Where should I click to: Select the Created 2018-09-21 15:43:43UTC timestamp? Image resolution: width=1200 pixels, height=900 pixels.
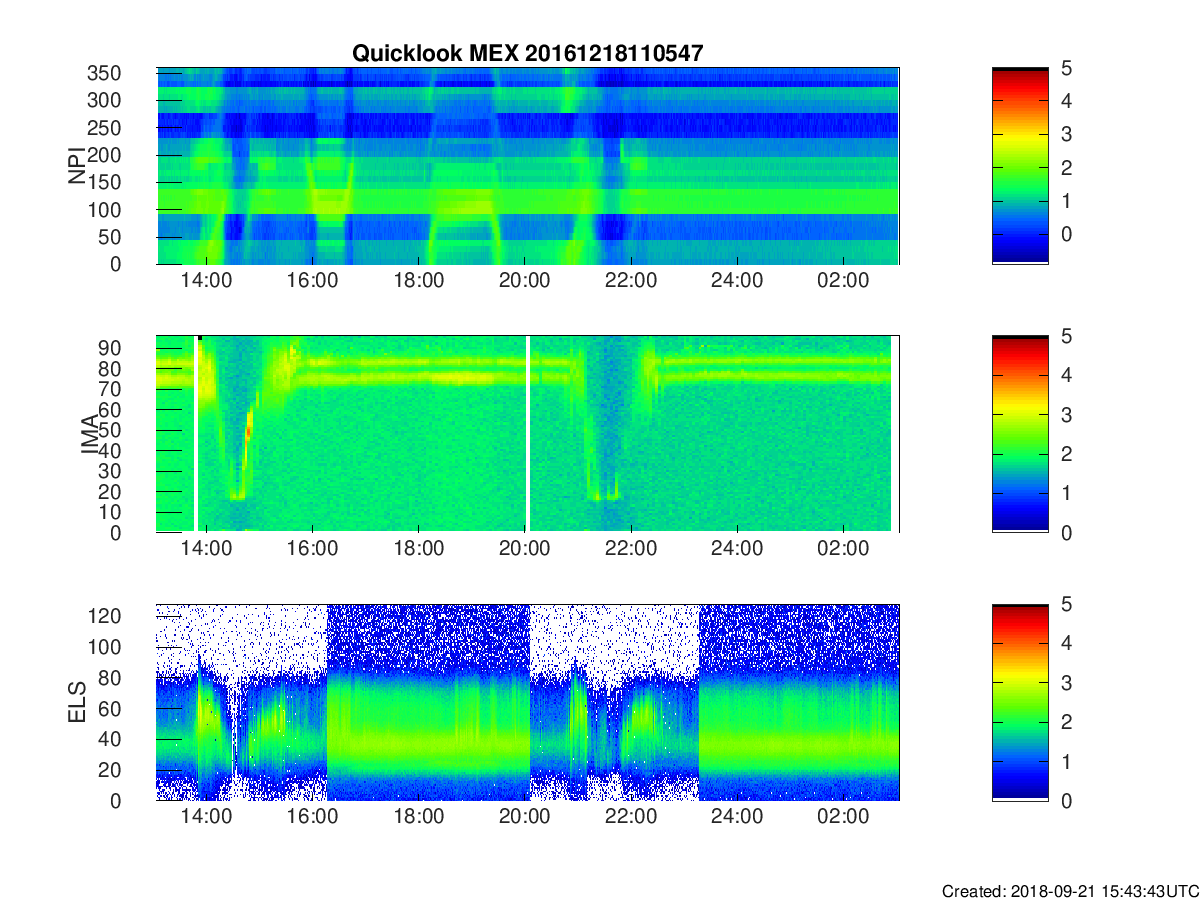[x=1070, y=890]
